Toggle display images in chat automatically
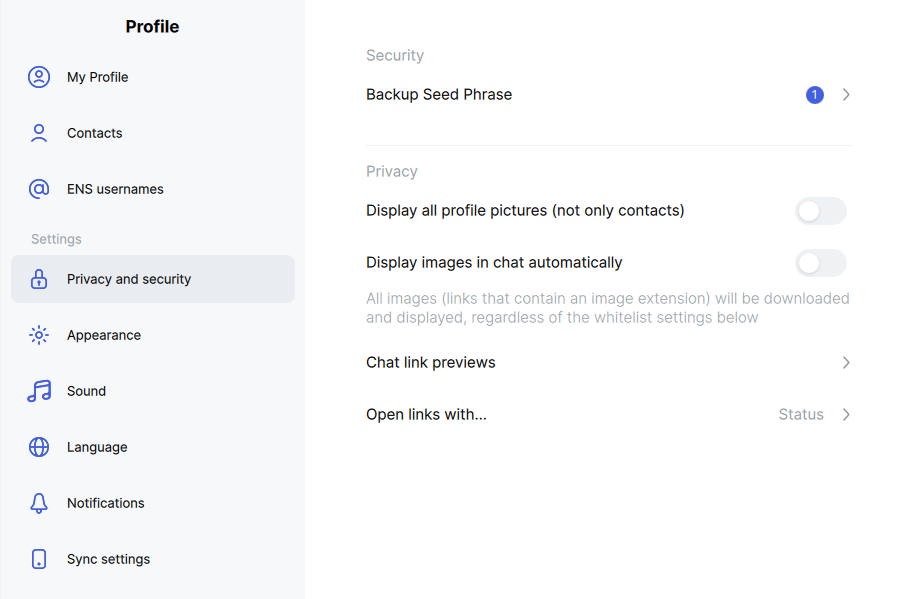Viewport: 912px width, 599px height. click(x=821, y=263)
